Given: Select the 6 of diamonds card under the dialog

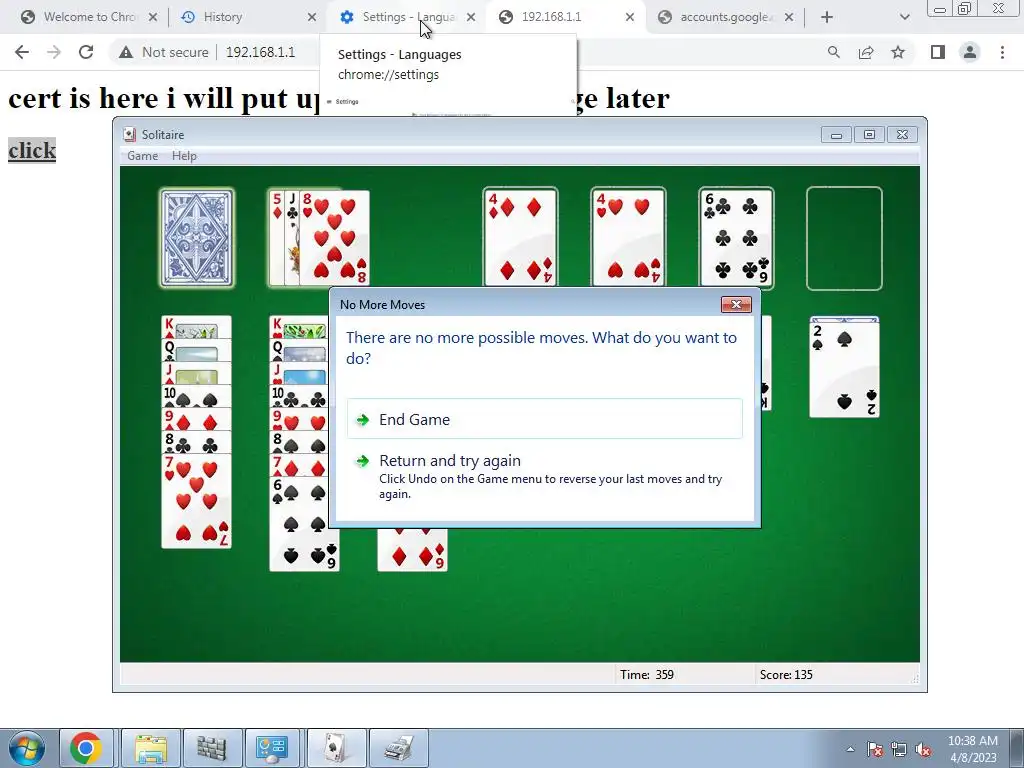Looking at the screenshot, I should pyautogui.click(x=412, y=550).
